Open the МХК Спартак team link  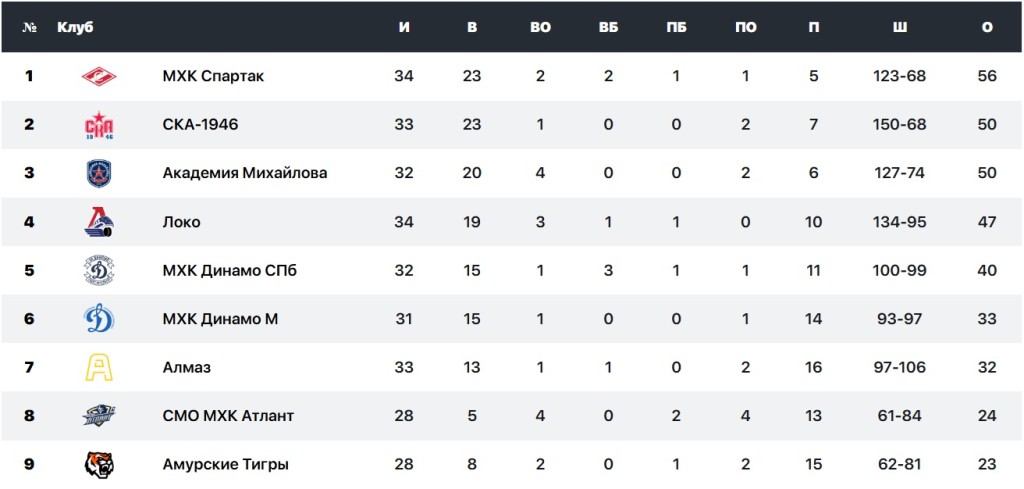tap(213, 76)
